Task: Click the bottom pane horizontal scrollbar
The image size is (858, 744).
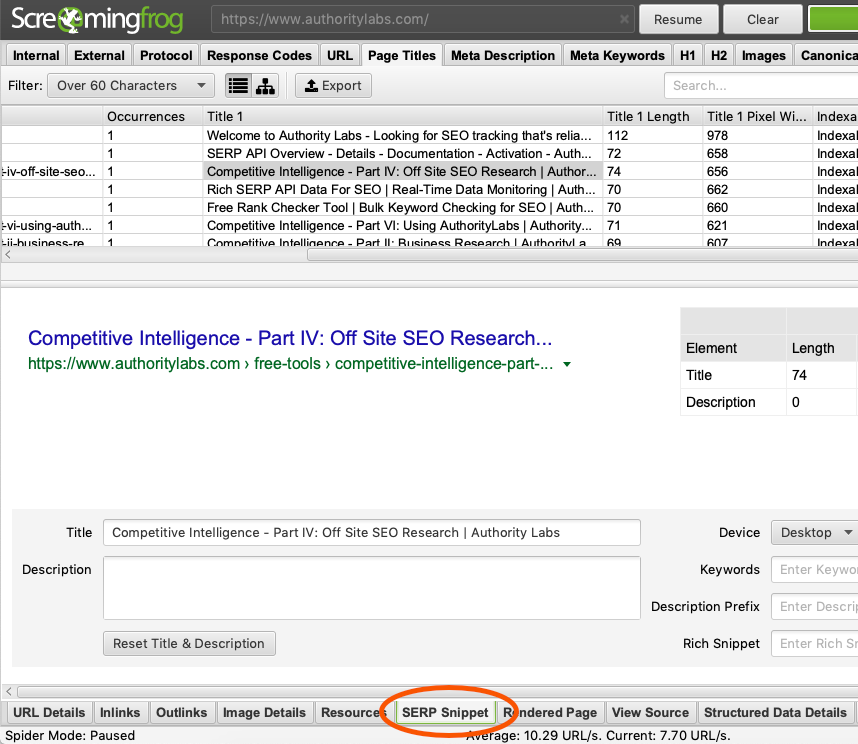Action: (438, 691)
